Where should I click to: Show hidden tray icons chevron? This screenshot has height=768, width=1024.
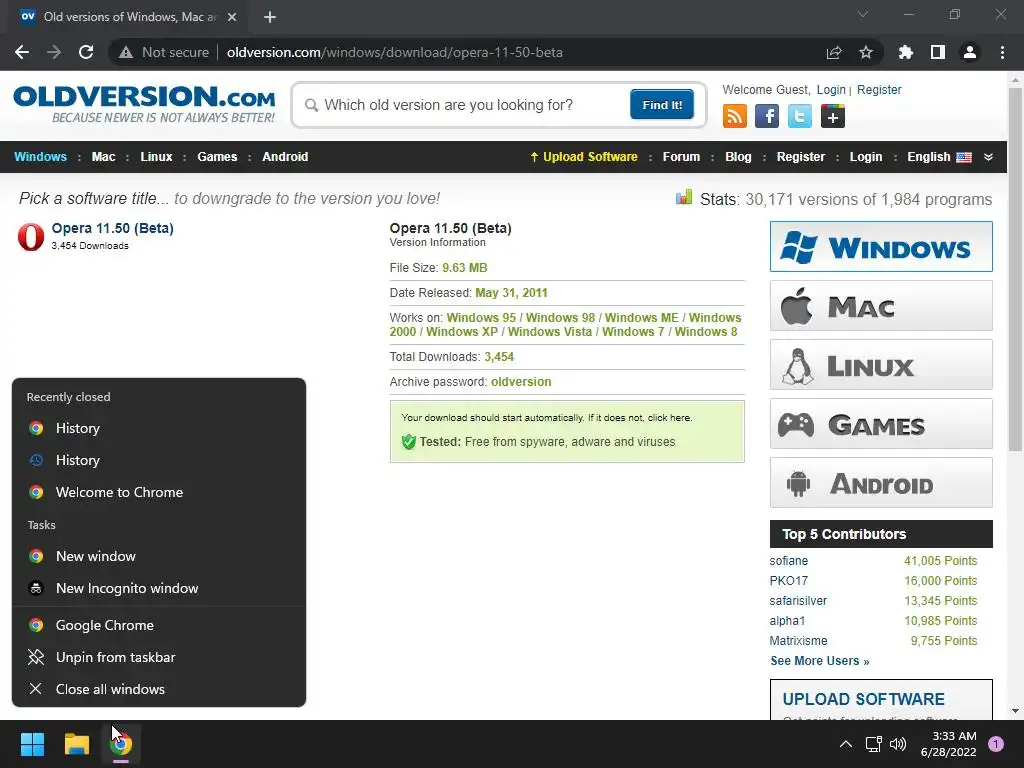click(x=846, y=744)
